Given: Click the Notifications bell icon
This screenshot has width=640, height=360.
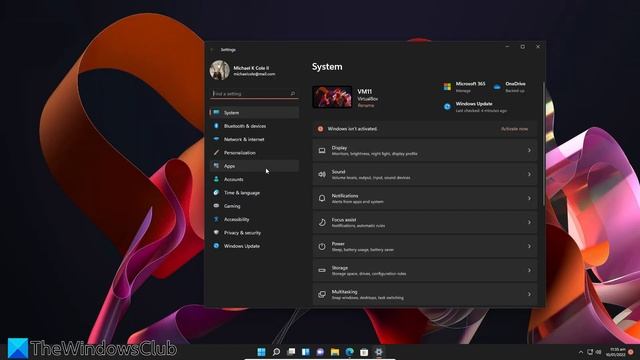Looking at the screenshot, I should (x=322, y=198).
